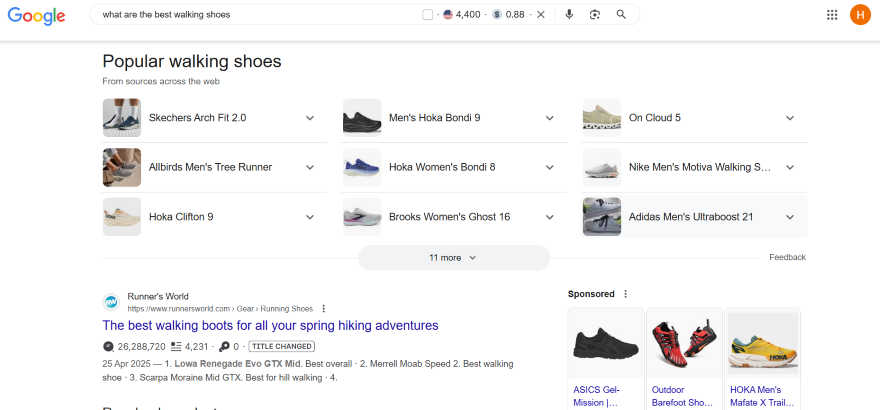Image resolution: width=880 pixels, height=410 pixels.
Task: Expand Adidas Men's Ultraboost 21
Action: [x=790, y=216]
